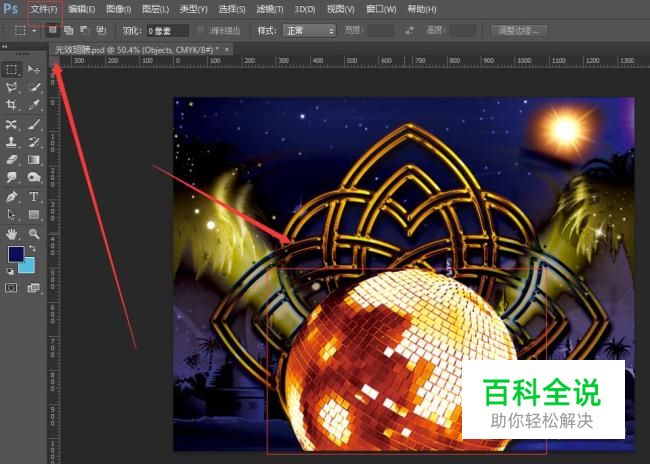Open the 选择(S) menu
Screen dimensions: 650x464
(x=232, y=9)
